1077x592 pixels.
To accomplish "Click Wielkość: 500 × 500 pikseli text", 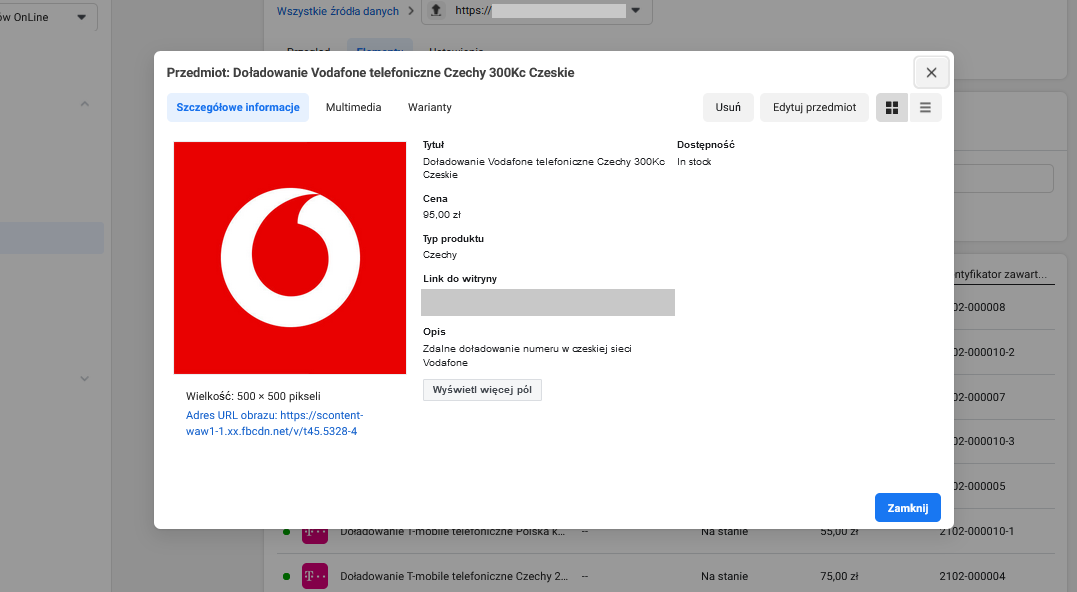I will coord(253,396).
